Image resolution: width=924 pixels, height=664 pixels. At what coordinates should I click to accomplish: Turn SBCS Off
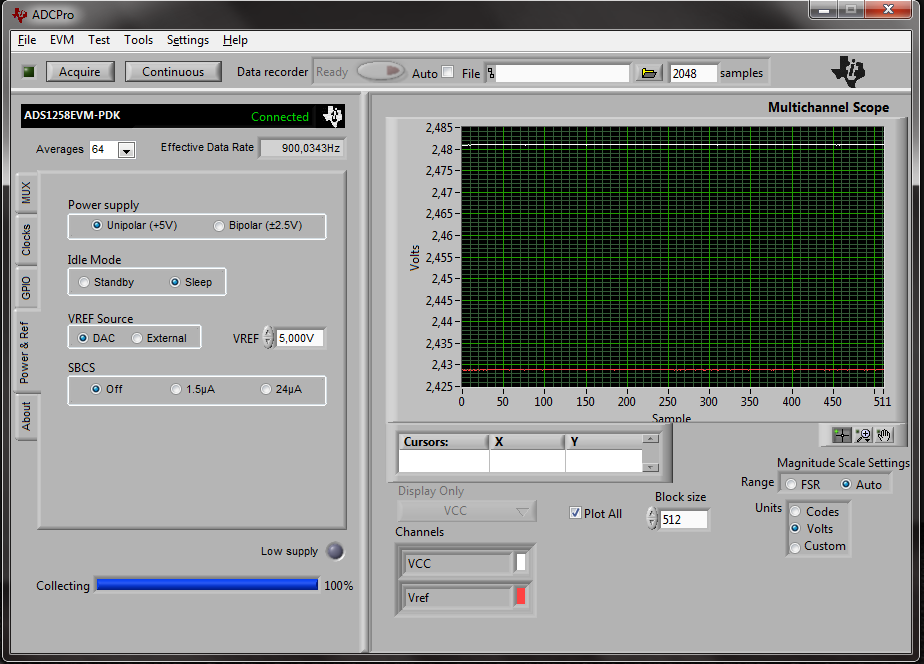click(96, 389)
